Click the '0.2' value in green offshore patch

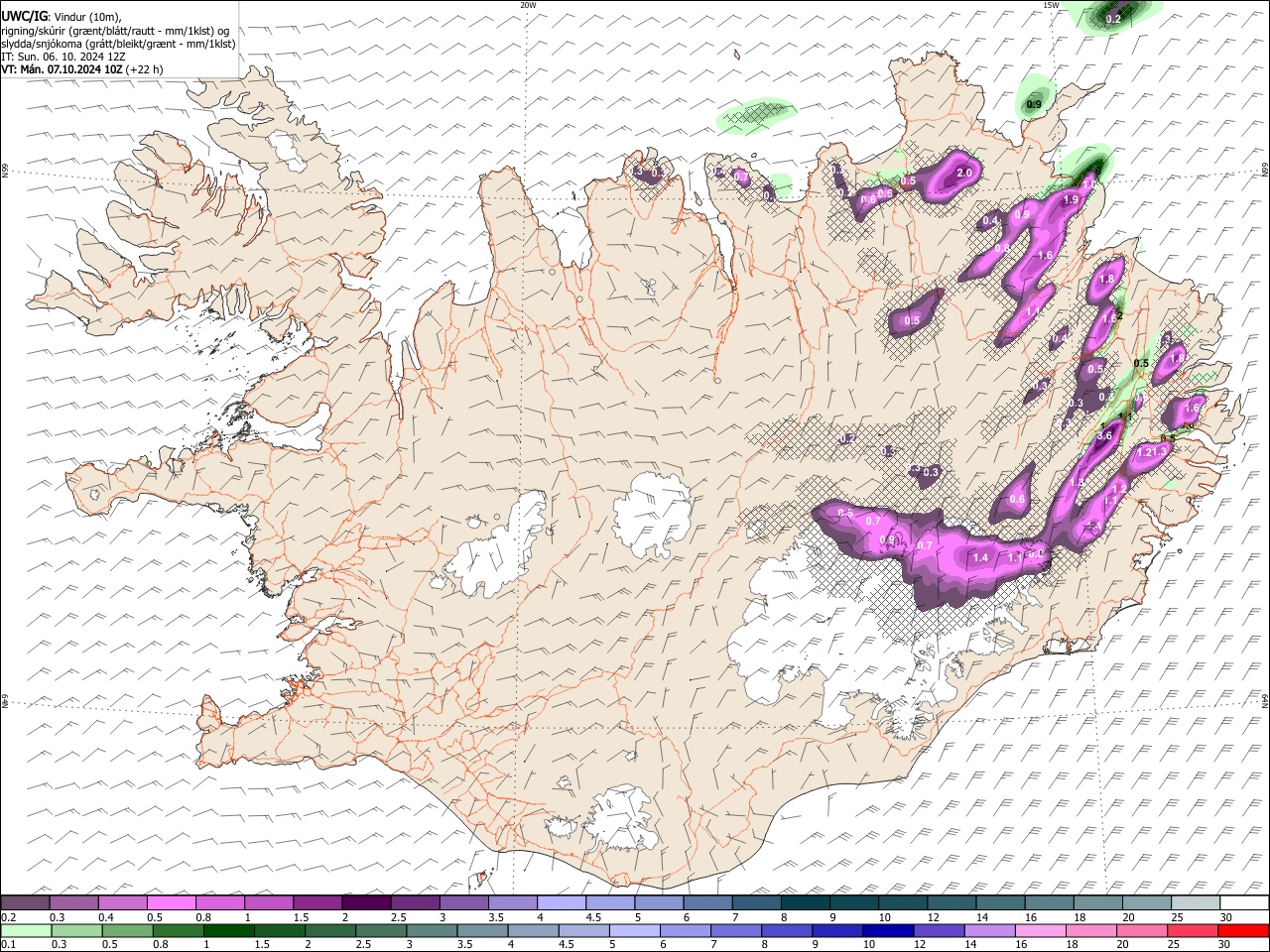1113,19
